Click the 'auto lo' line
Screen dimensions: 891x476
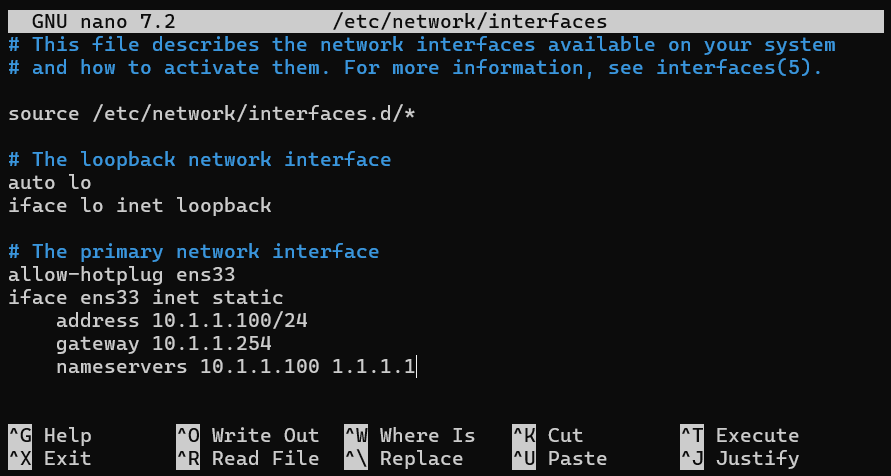point(49,183)
